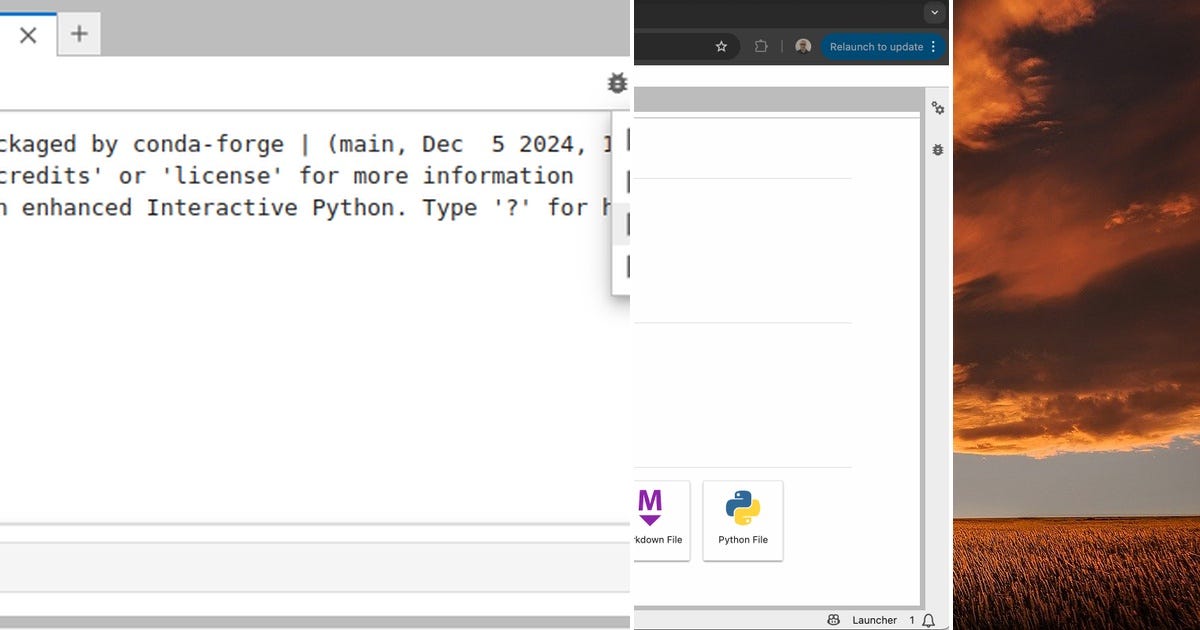Create a new Python File from launcher
The width and height of the screenshot is (1200, 630).
(x=743, y=520)
